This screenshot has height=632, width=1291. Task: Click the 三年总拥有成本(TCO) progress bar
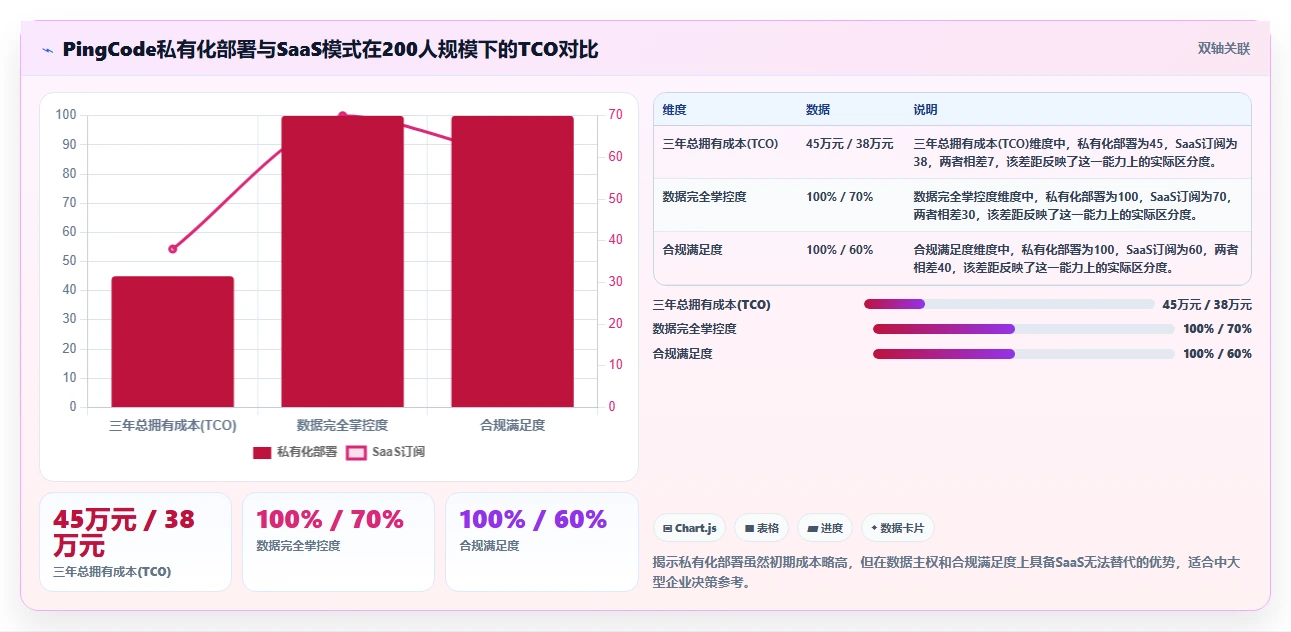1009,304
